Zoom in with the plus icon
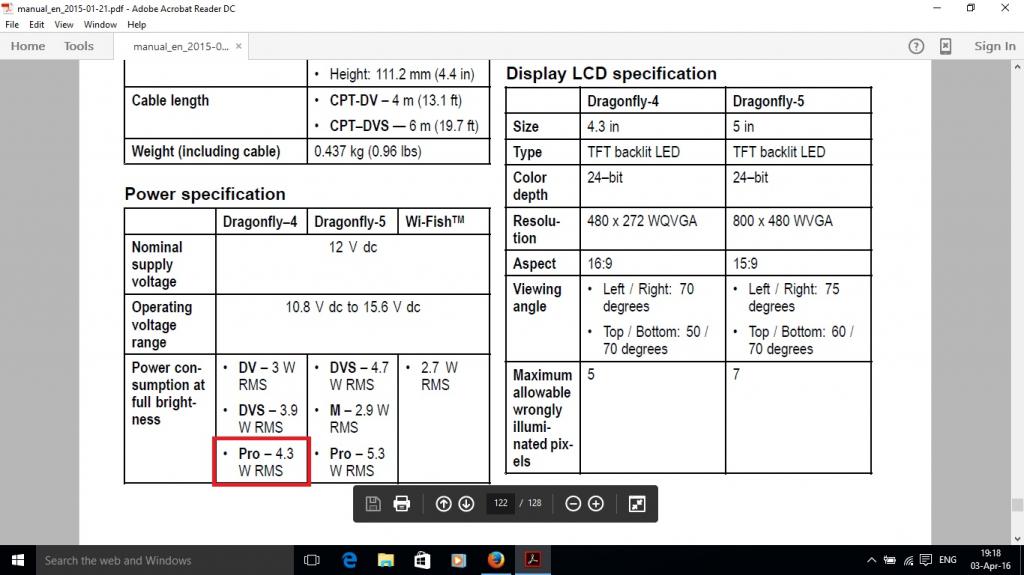This screenshot has width=1024, height=575. tap(596, 503)
